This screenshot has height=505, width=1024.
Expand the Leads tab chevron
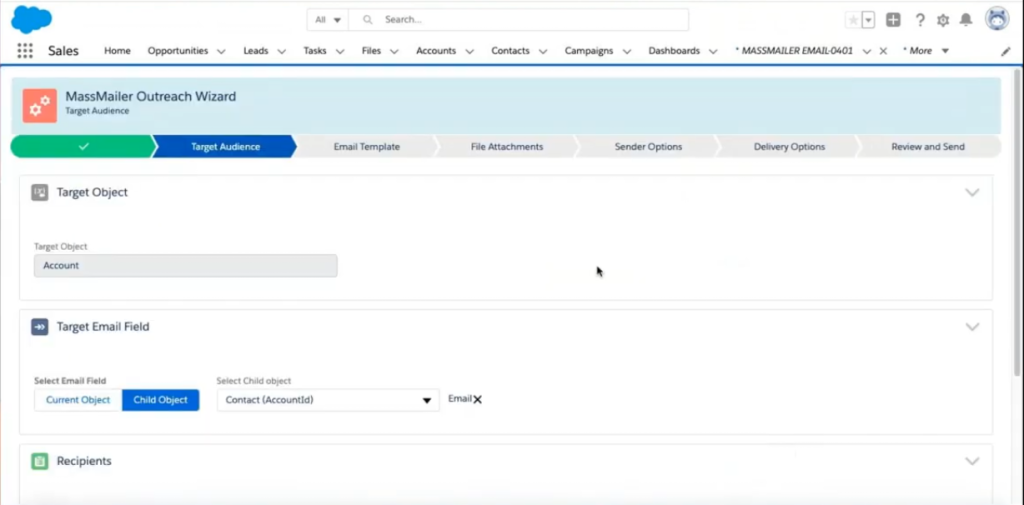(x=281, y=51)
